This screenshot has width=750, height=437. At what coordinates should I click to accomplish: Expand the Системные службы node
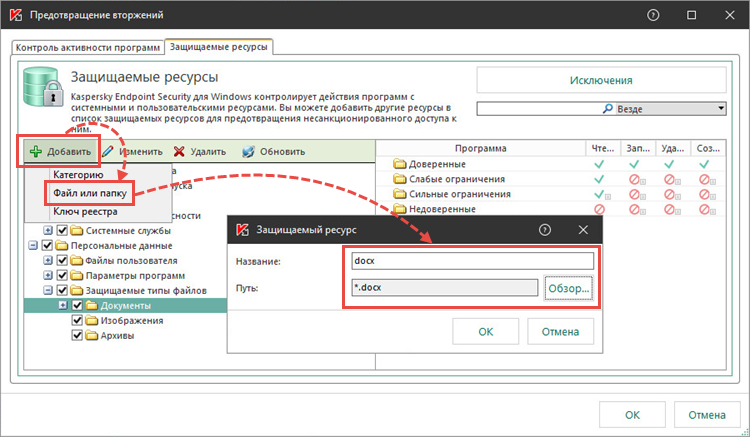coord(48,230)
